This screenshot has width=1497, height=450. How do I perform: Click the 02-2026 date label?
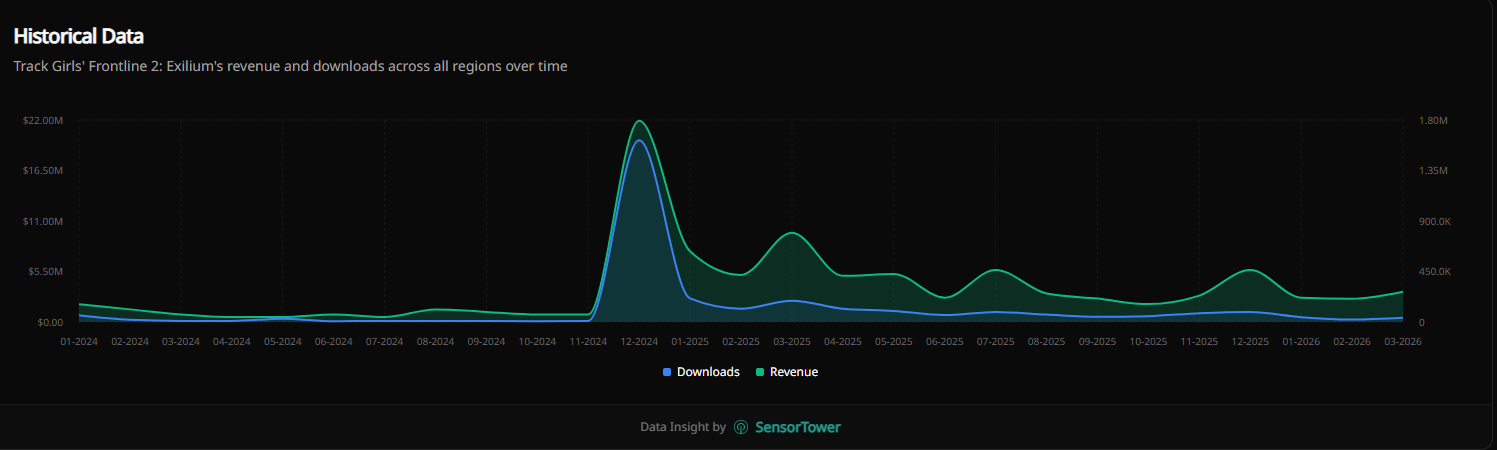coord(1352,342)
